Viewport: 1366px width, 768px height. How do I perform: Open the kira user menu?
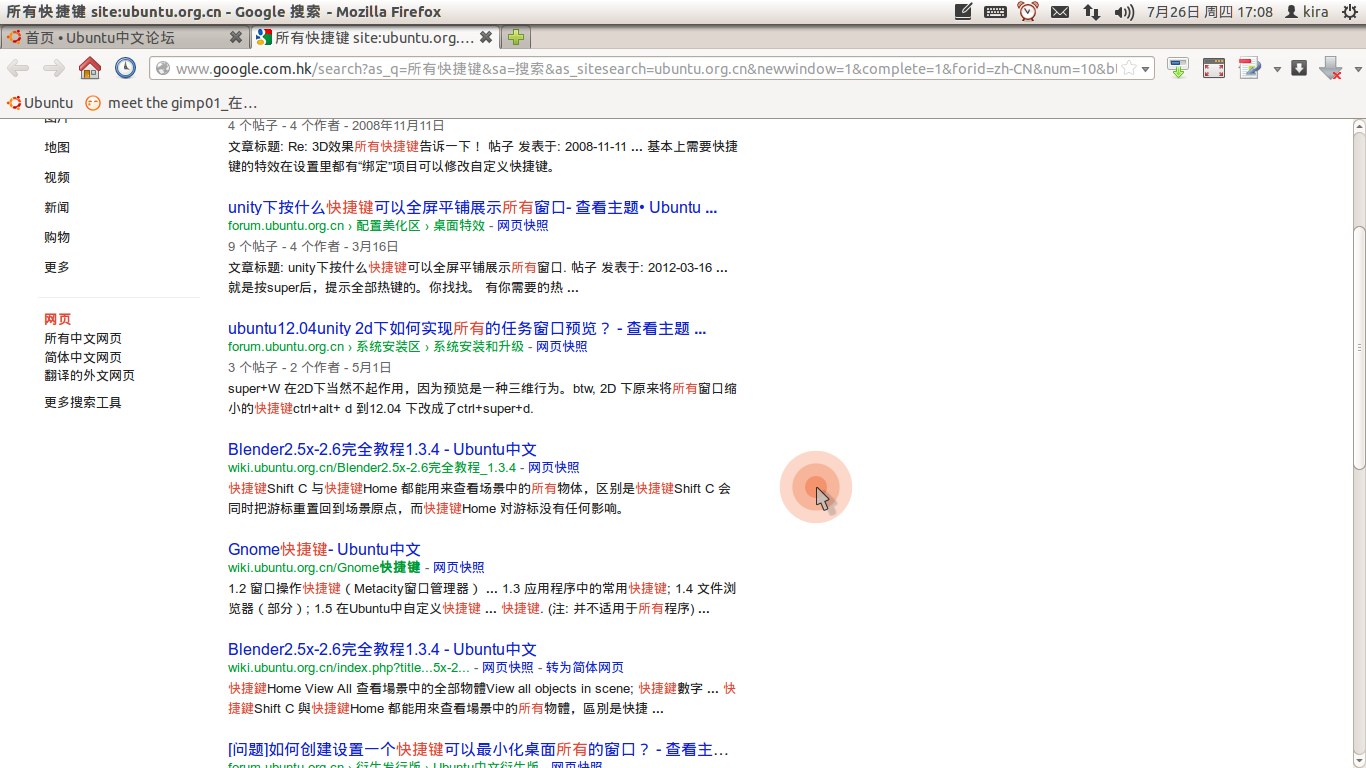coord(1306,12)
